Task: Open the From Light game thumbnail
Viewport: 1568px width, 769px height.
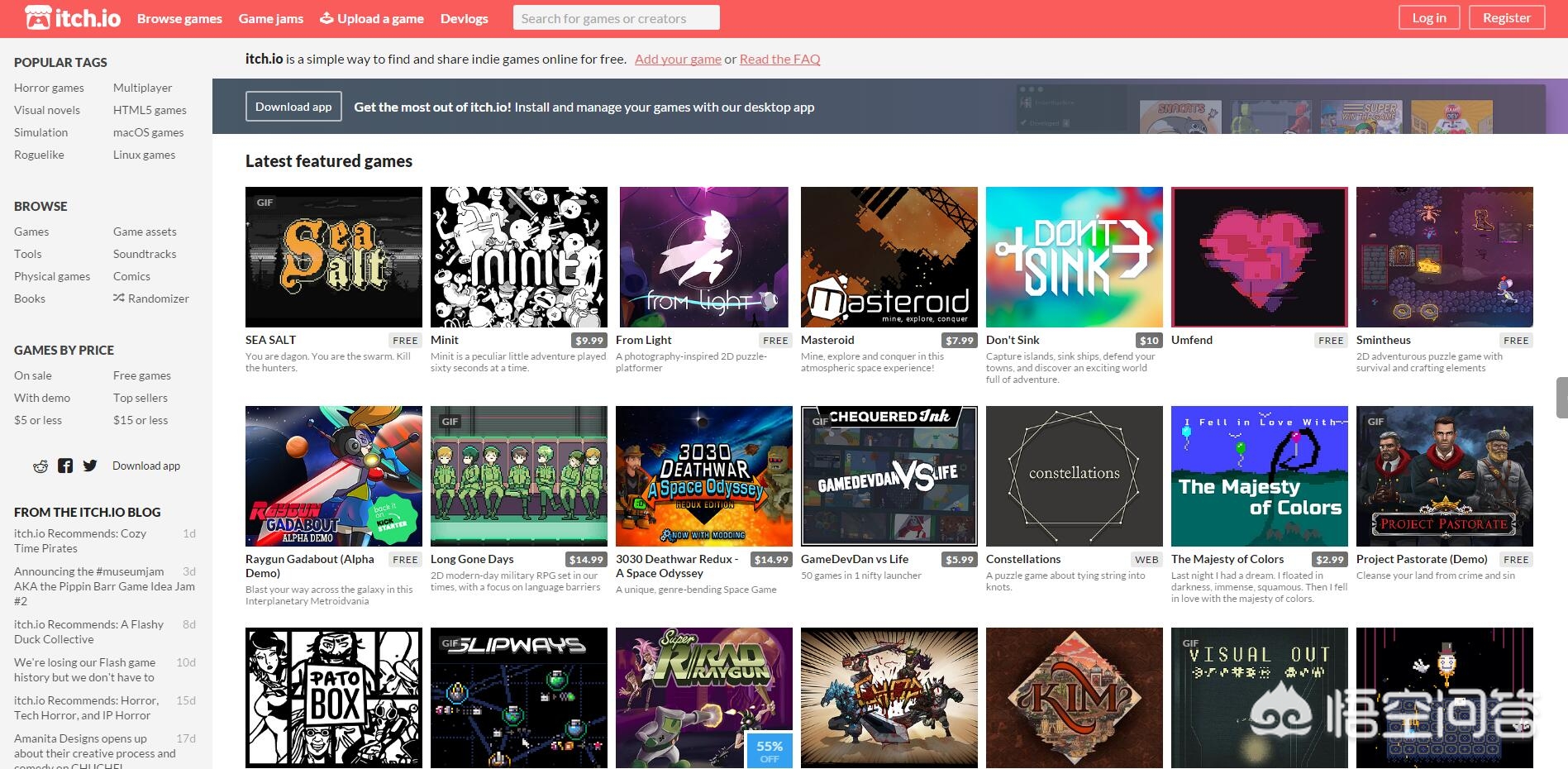Action: pos(704,257)
